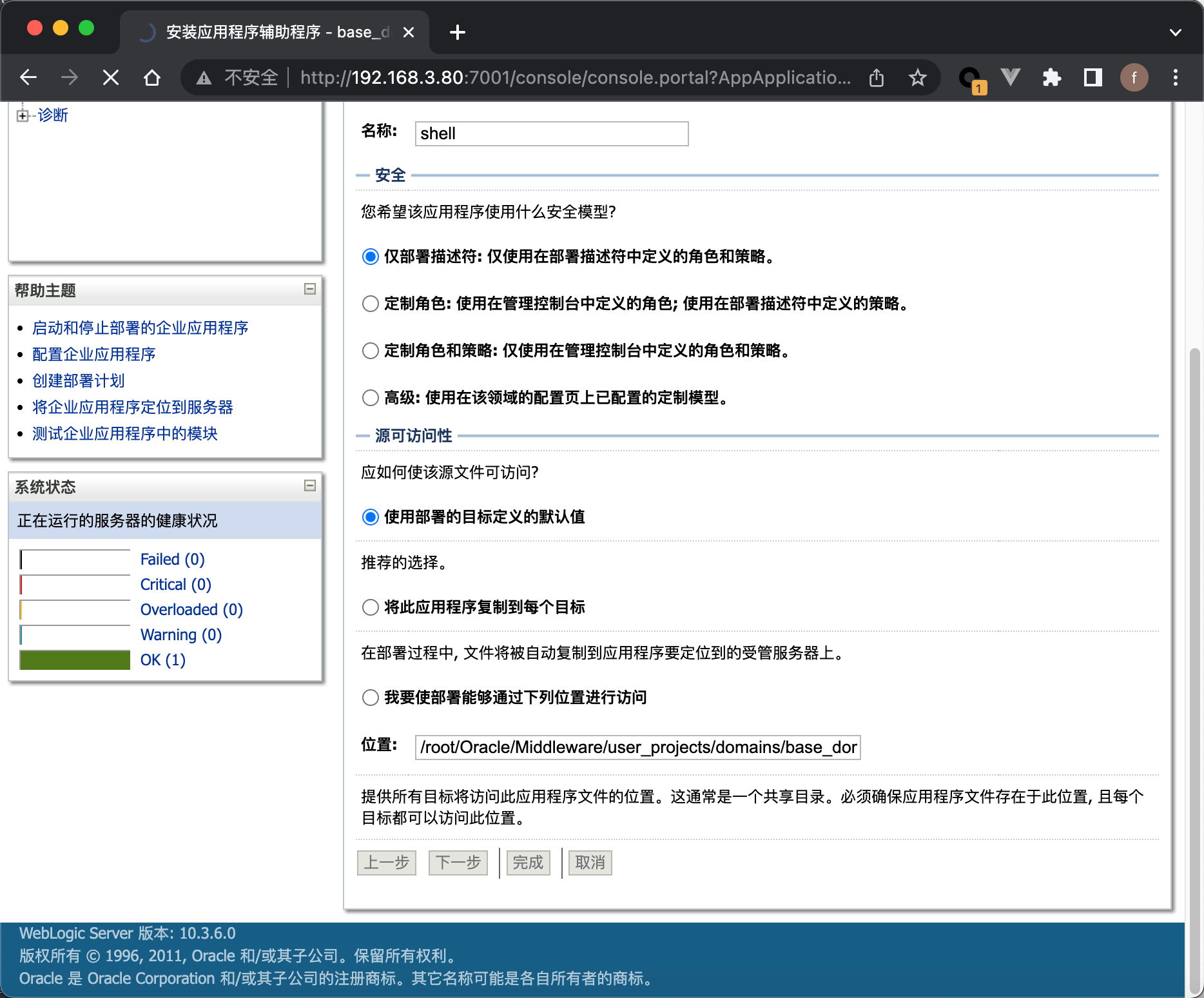This screenshot has width=1204, height=998.
Task: Click the 下一步 button
Action: (x=458, y=863)
